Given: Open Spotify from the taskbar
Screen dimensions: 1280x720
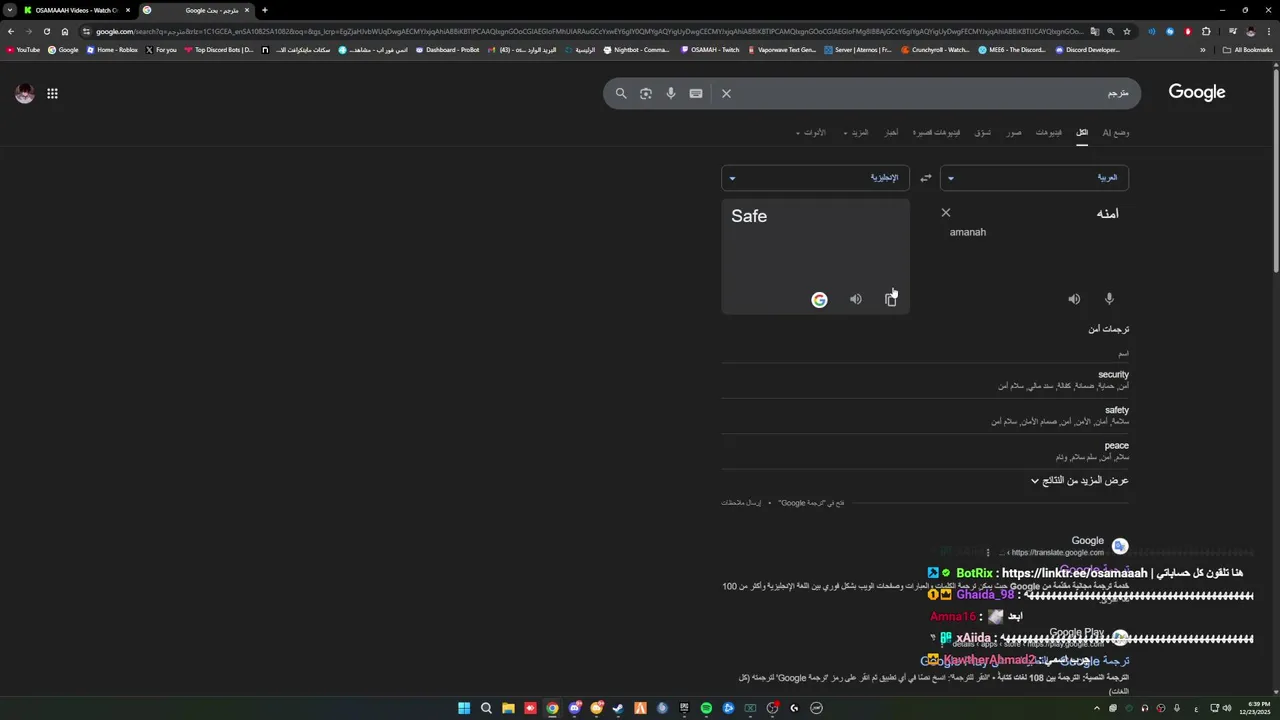Looking at the screenshot, I should (706, 708).
